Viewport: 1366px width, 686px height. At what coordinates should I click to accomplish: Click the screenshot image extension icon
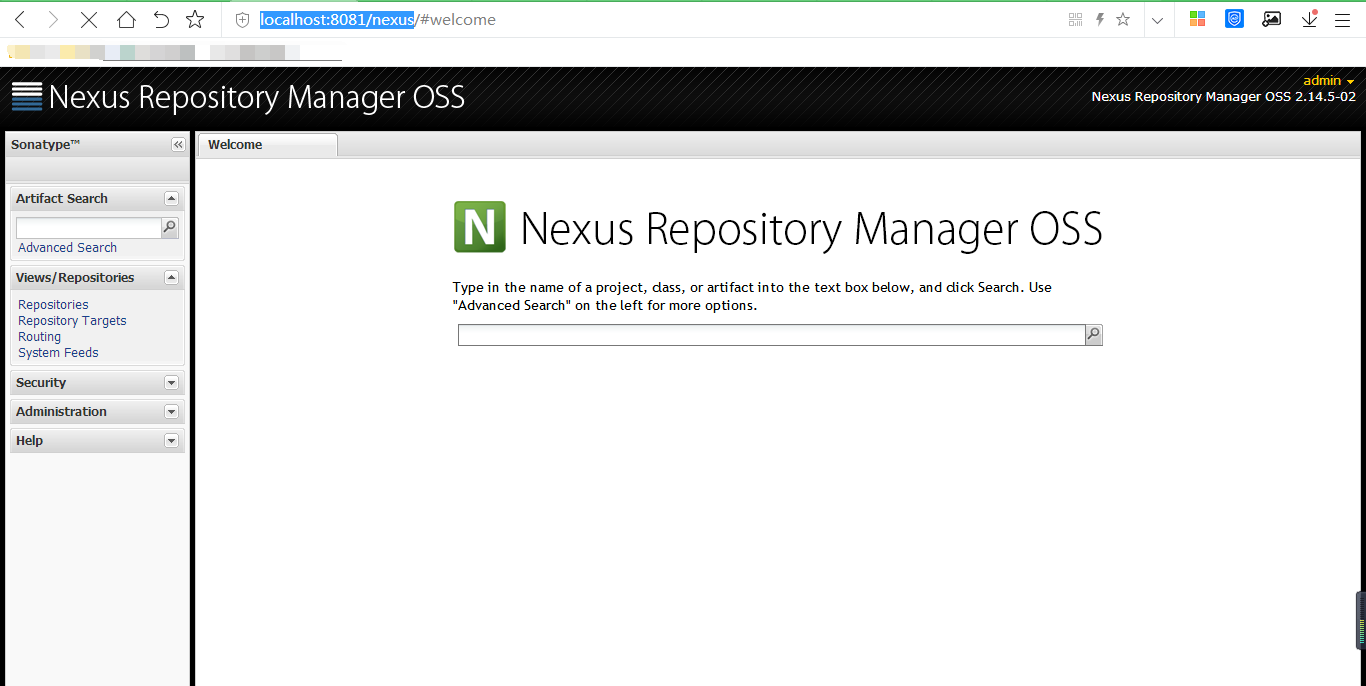[x=1272, y=19]
